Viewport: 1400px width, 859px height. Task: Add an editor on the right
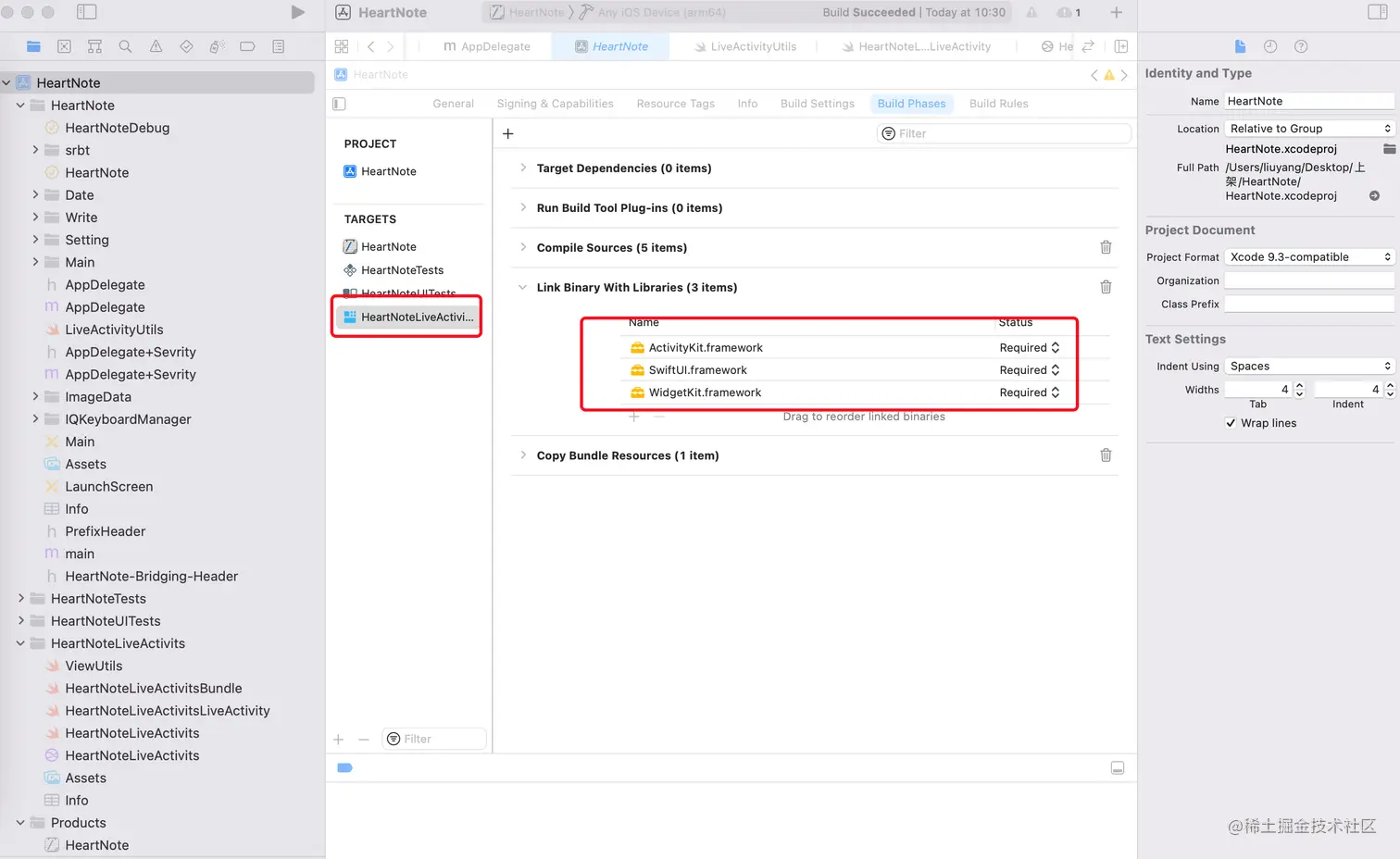(x=1120, y=46)
